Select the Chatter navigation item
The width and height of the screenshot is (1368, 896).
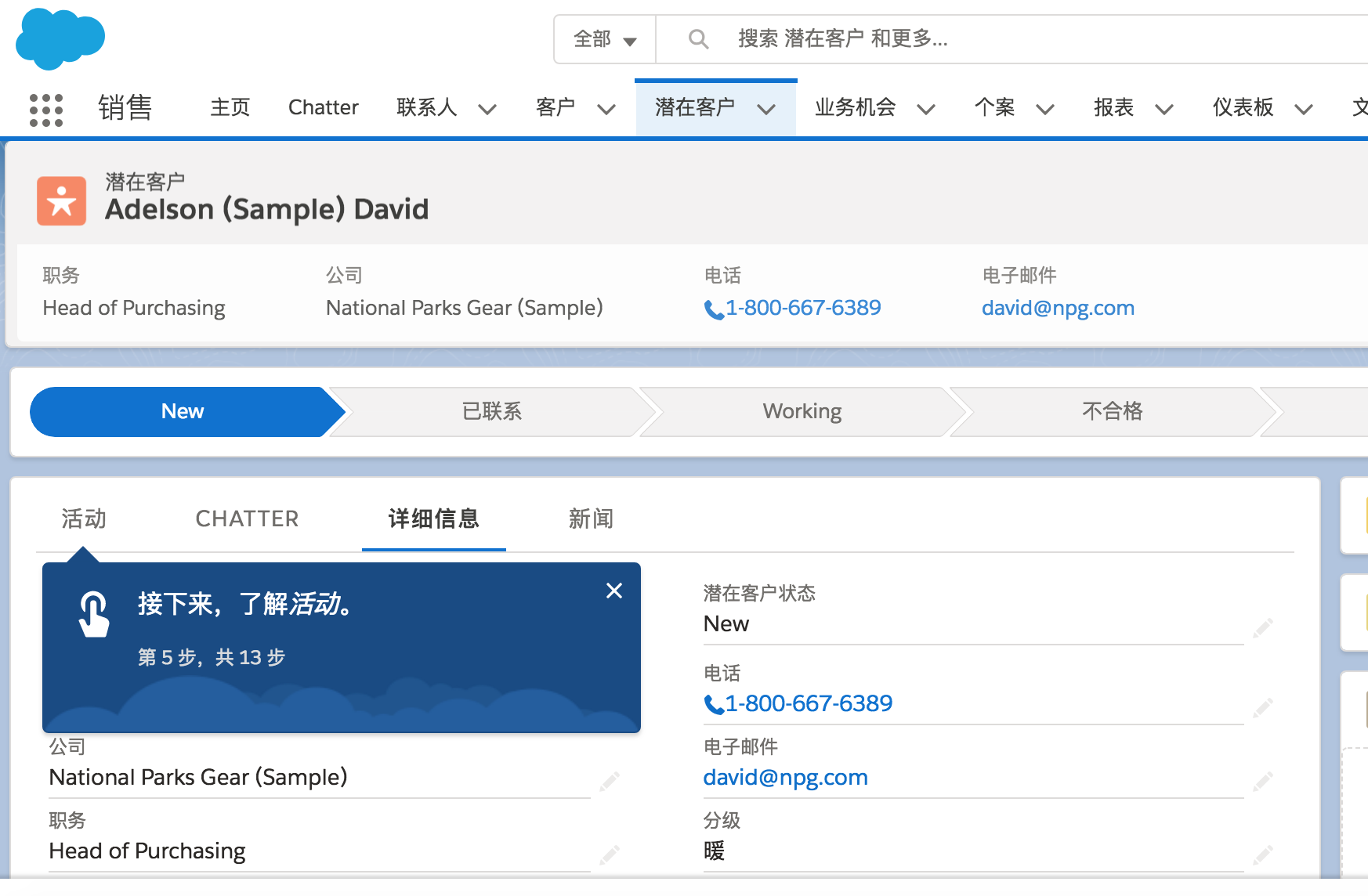[323, 107]
